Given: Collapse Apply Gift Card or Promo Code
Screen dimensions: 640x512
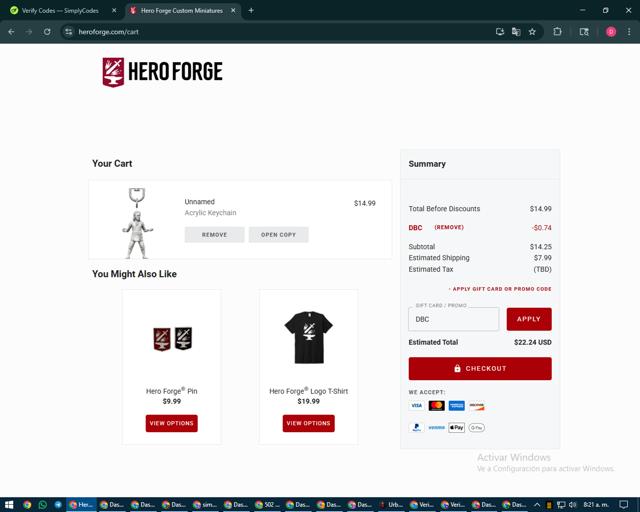Looking at the screenshot, I should (x=500, y=289).
